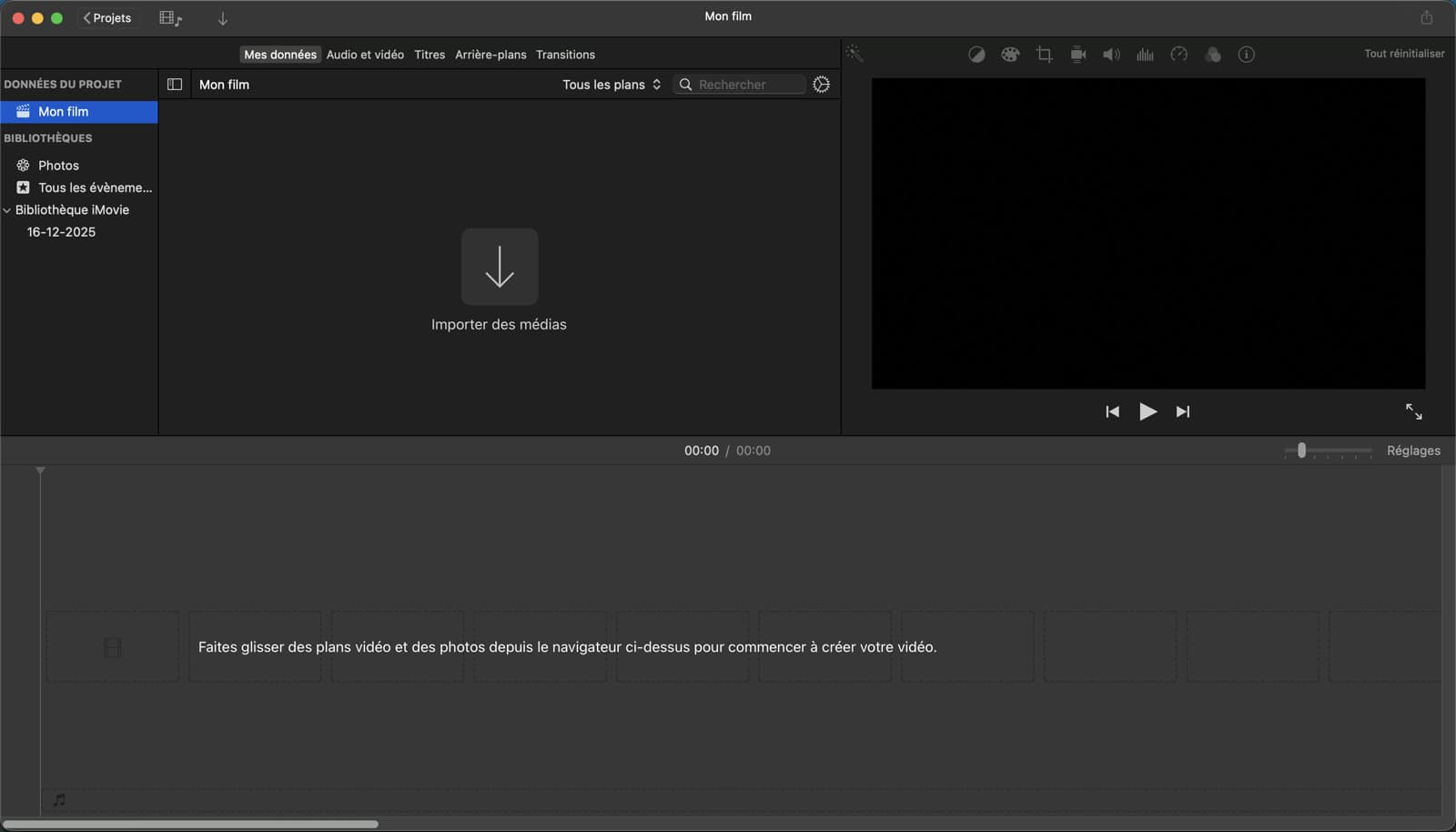Collapse Bibliothèque iMovie
Screen dimensions: 1456x832
coord(7,210)
